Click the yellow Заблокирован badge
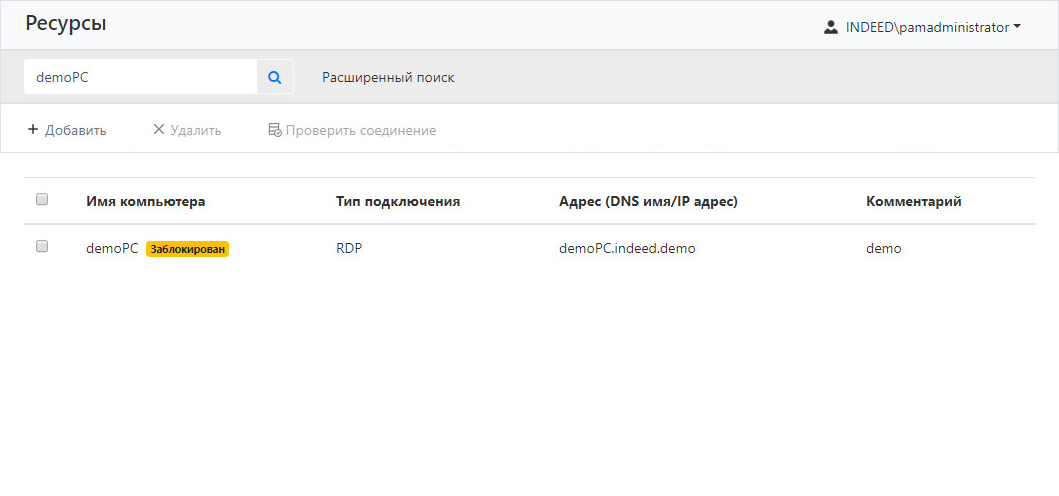This screenshot has width=1059, height=496. 188,249
